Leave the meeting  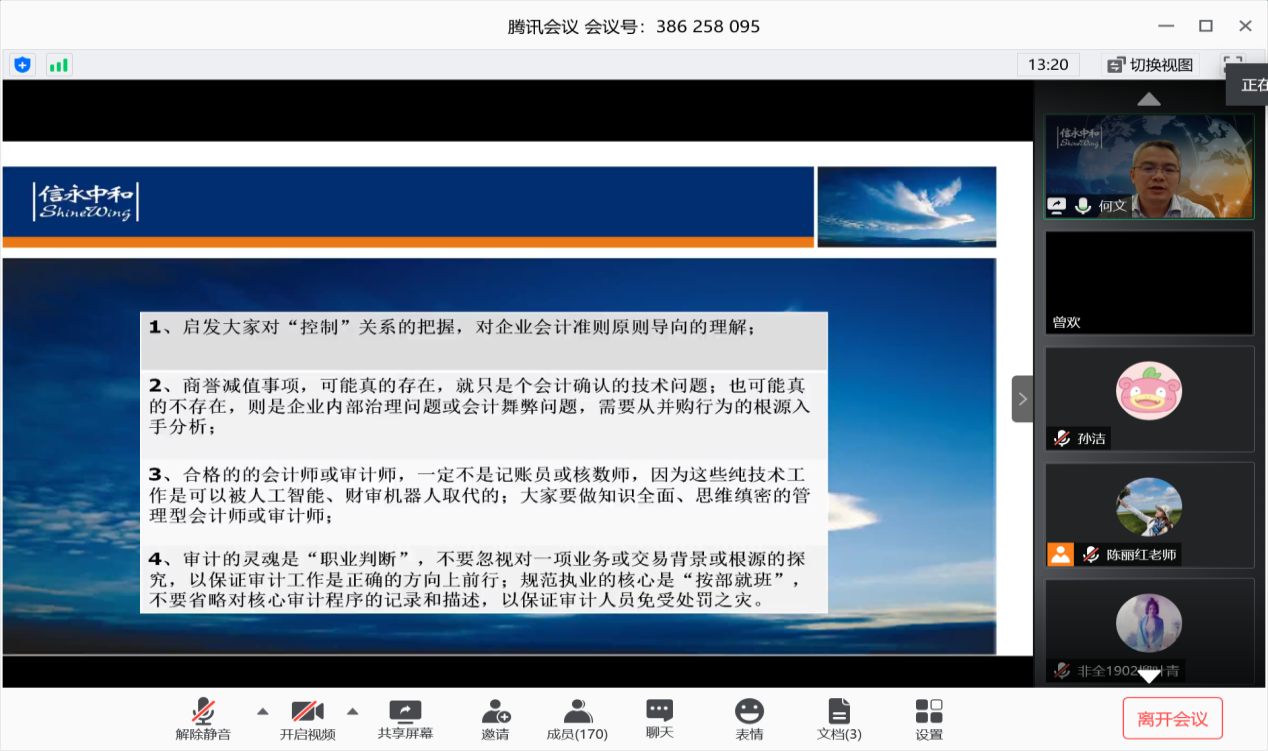coord(1172,719)
